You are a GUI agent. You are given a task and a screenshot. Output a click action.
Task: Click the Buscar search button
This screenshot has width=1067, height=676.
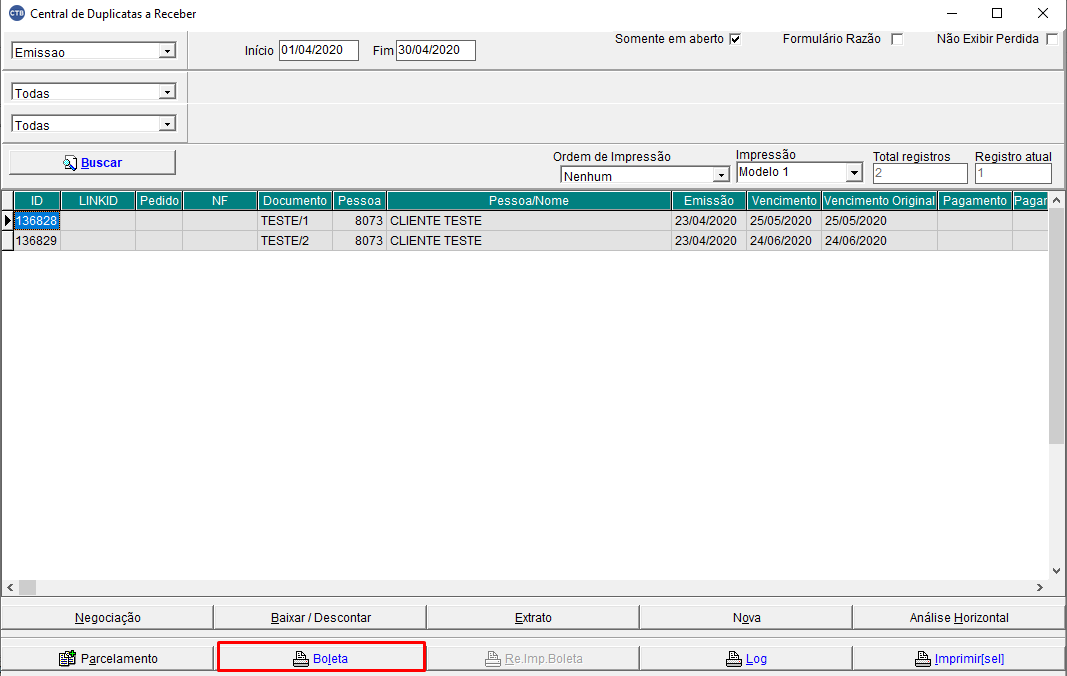click(x=93, y=163)
